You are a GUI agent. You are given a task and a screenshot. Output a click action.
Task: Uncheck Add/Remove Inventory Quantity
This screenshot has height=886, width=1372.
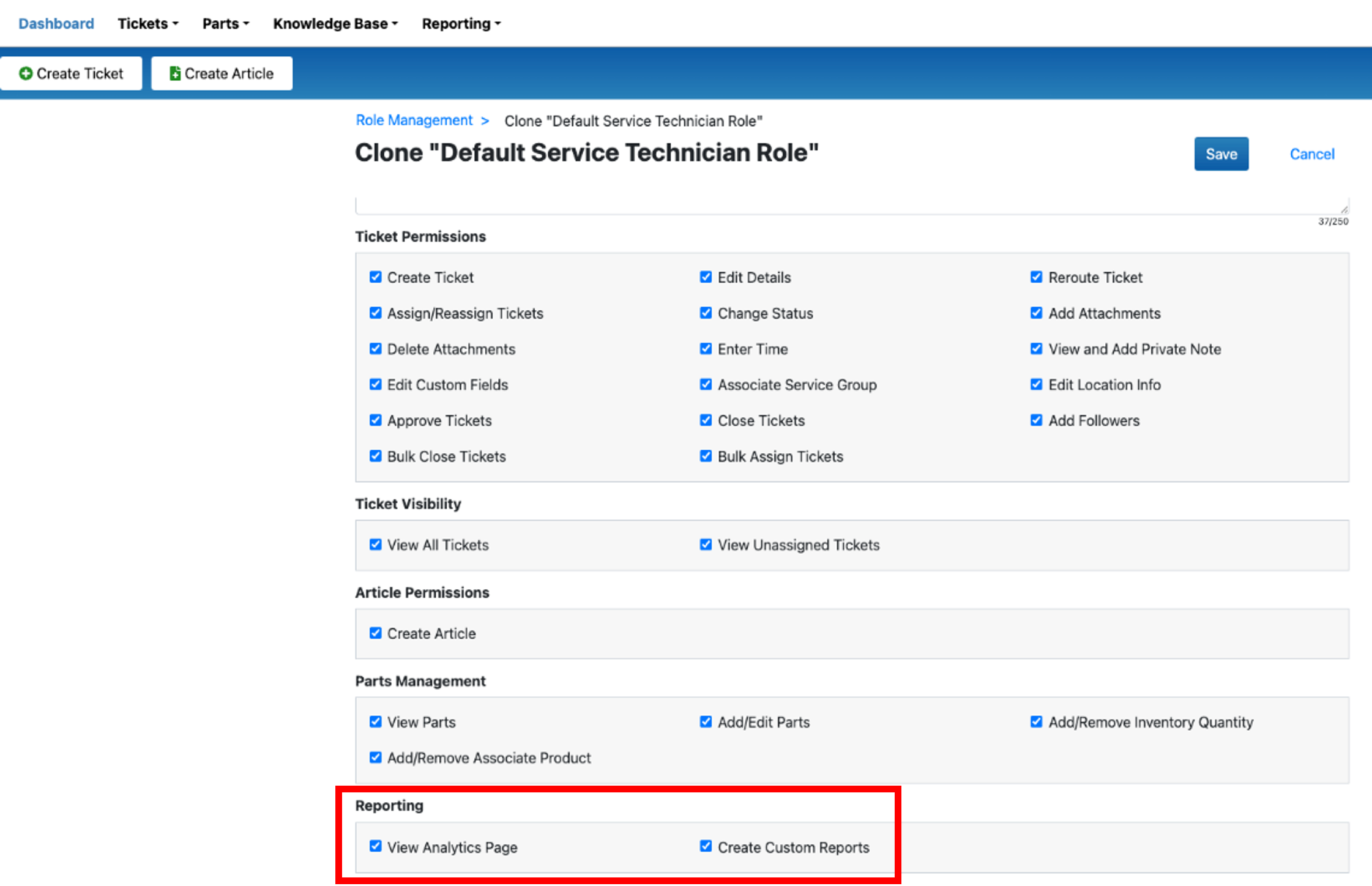1036,721
